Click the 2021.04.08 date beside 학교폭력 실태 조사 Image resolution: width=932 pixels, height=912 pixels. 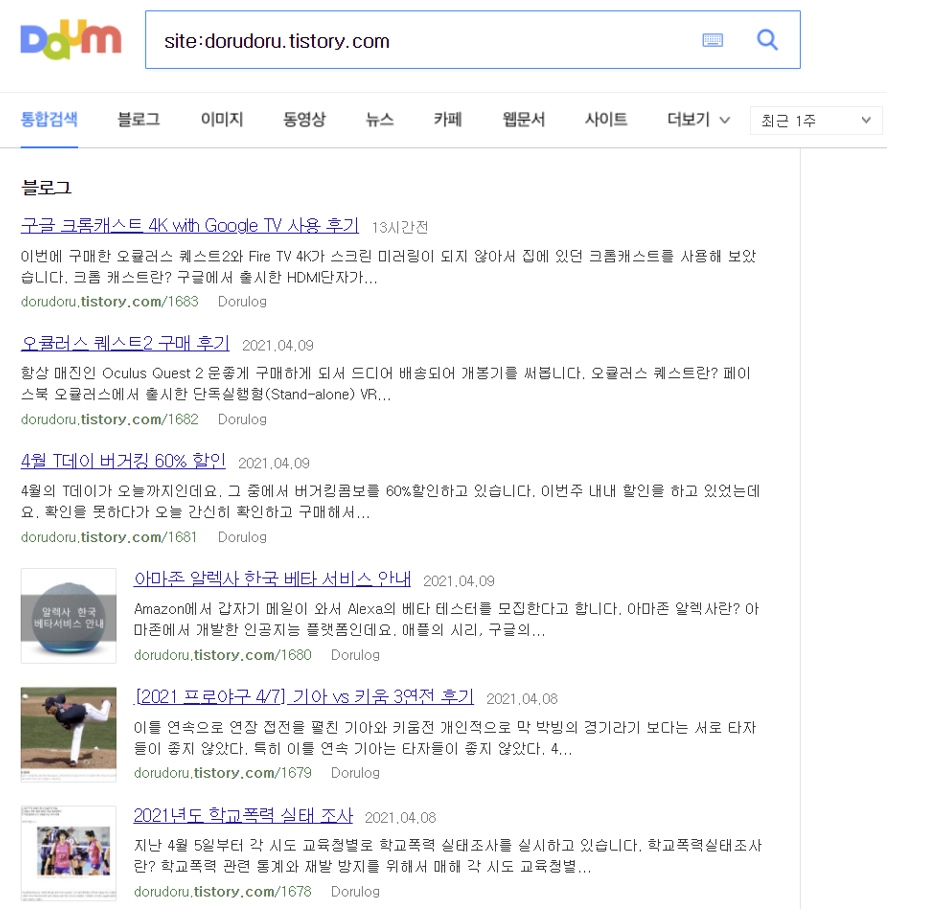click(x=401, y=818)
